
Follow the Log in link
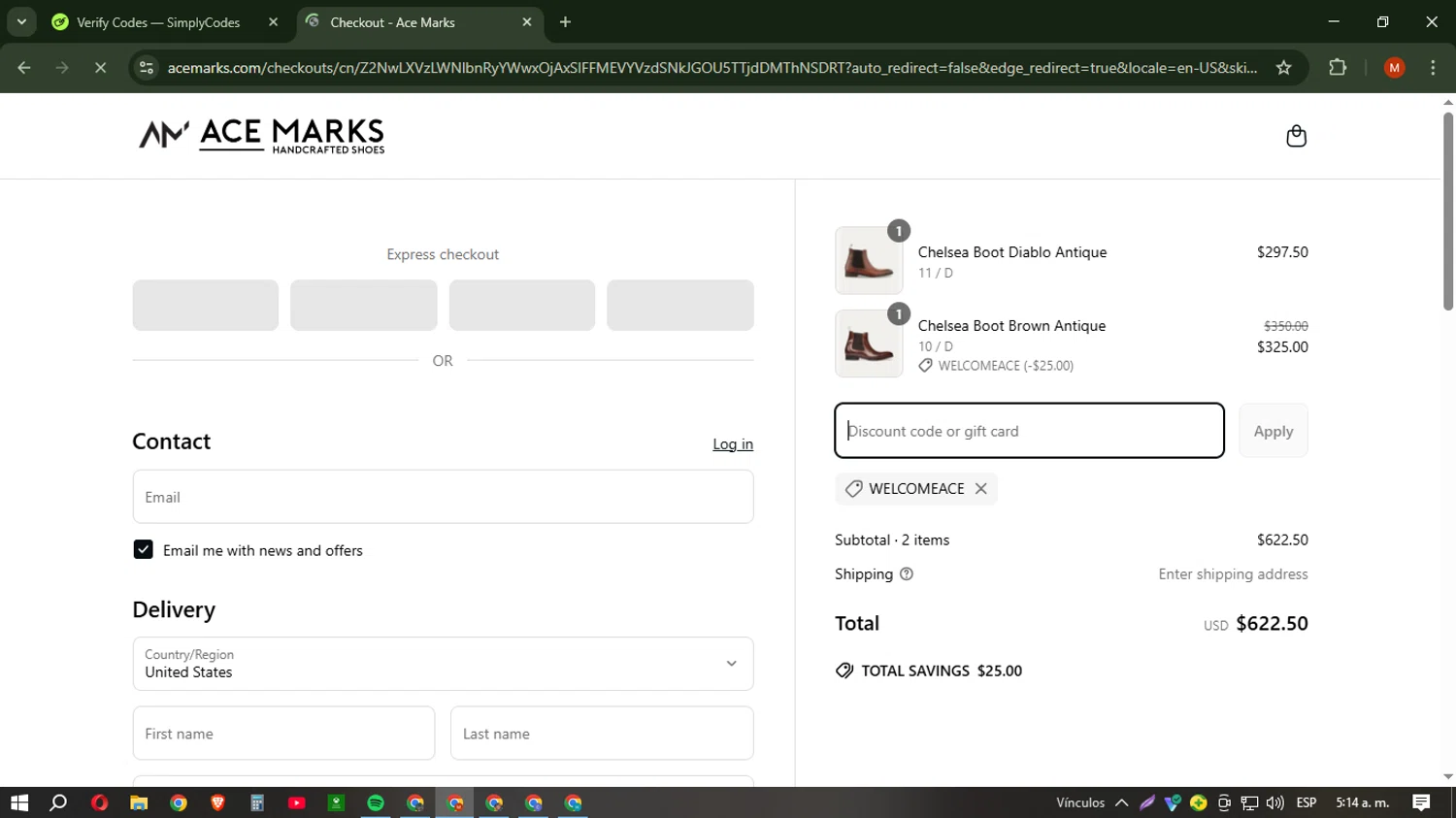click(733, 444)
